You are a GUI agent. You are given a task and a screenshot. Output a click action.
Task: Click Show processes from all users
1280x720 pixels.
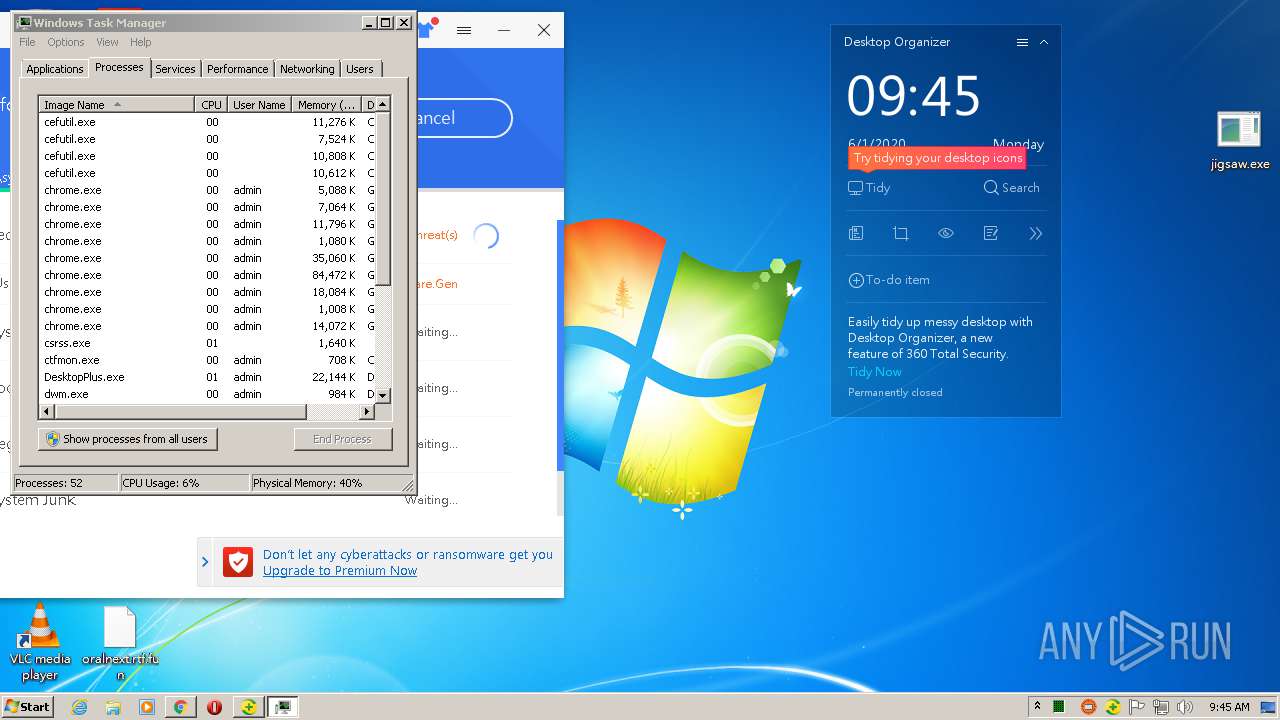pyautogui.click(x=127, y=439)
